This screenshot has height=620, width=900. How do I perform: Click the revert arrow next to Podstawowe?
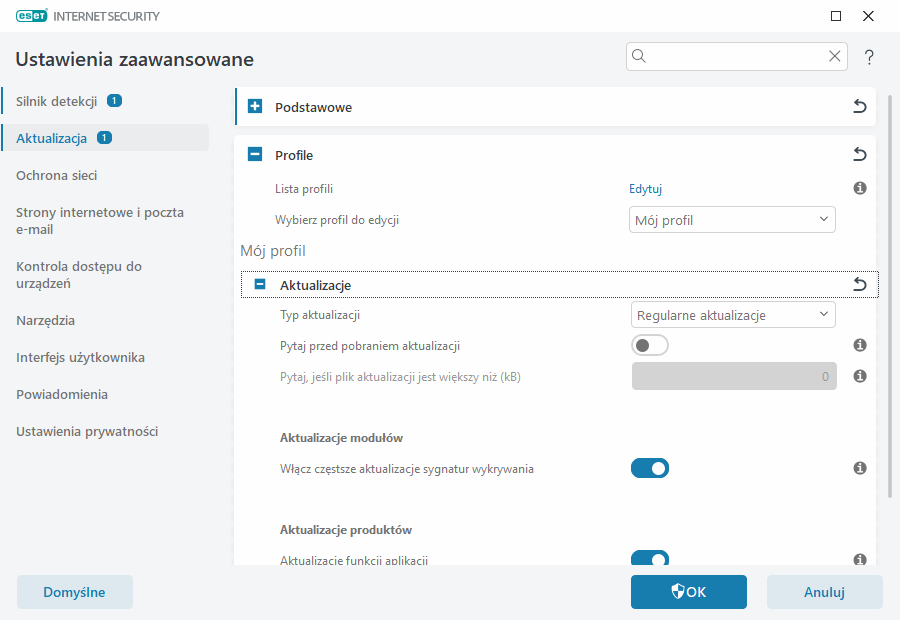[859, 106]
